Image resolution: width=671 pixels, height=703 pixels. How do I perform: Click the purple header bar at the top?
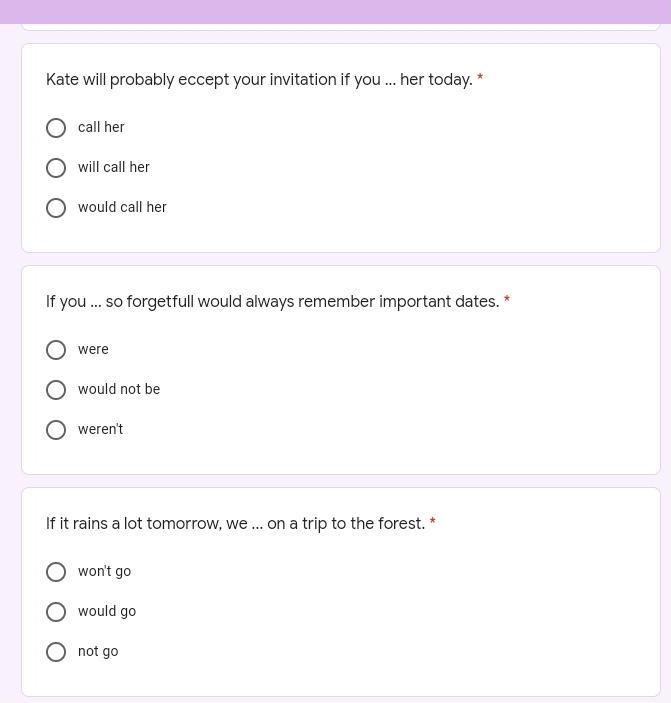335,12
